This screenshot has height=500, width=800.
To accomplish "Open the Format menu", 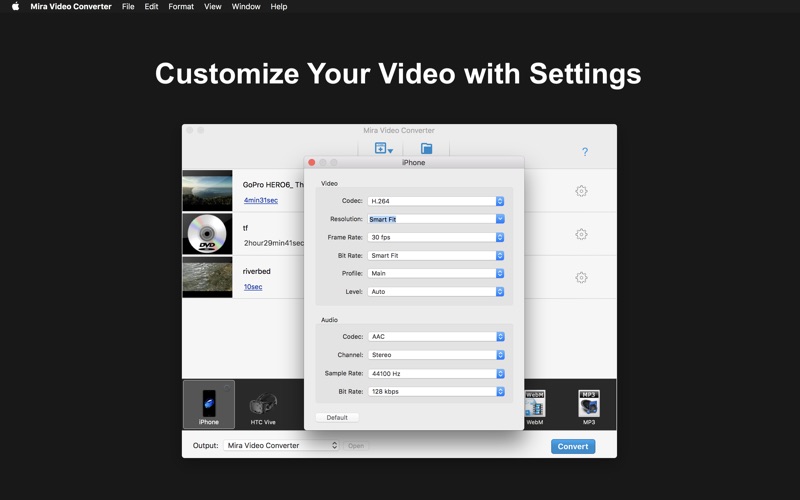I will [x=181, y=7].
